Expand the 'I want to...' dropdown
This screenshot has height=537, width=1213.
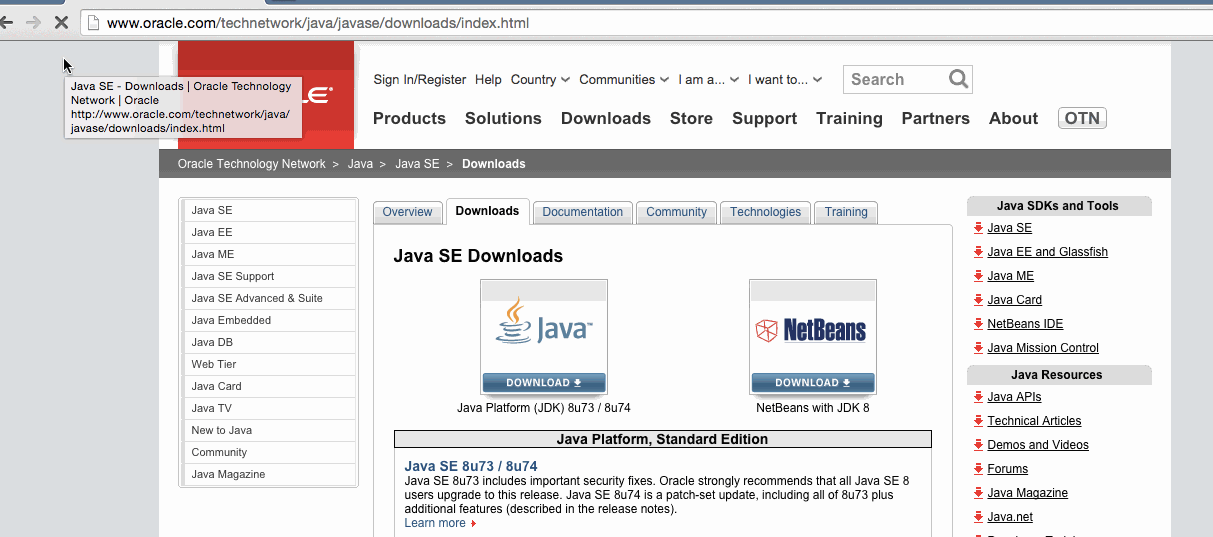(785, 80)
